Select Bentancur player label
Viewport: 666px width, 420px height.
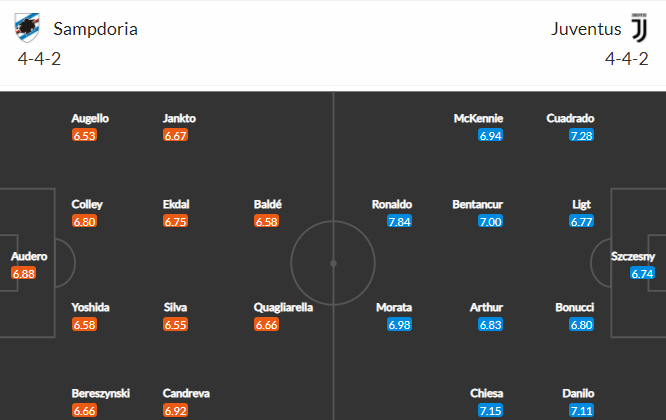477,205
